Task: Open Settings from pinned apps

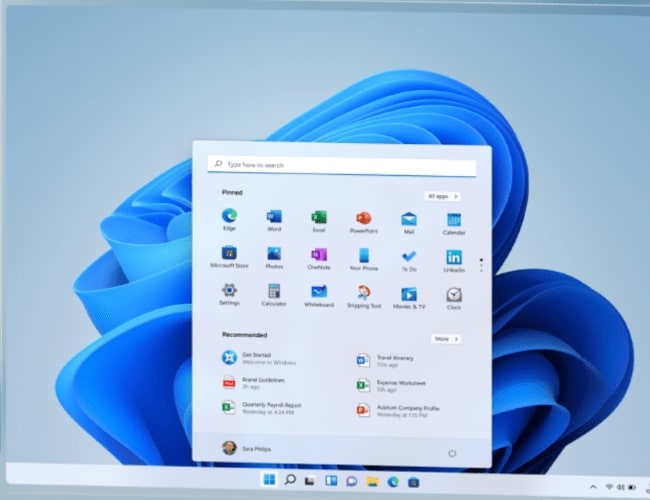Action: click(x=229, y=294)
